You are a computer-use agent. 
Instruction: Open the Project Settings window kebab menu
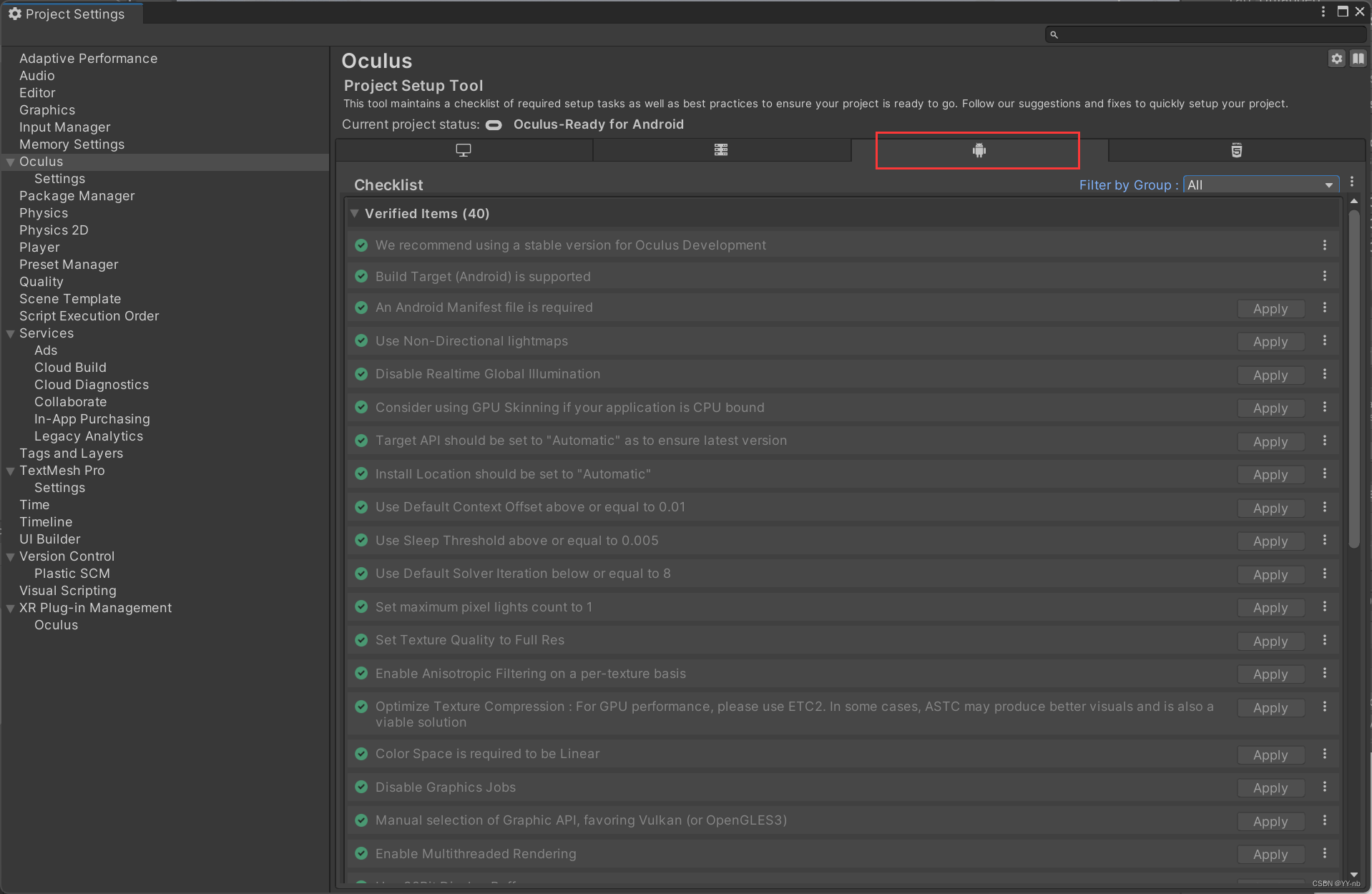[1323, 11]
